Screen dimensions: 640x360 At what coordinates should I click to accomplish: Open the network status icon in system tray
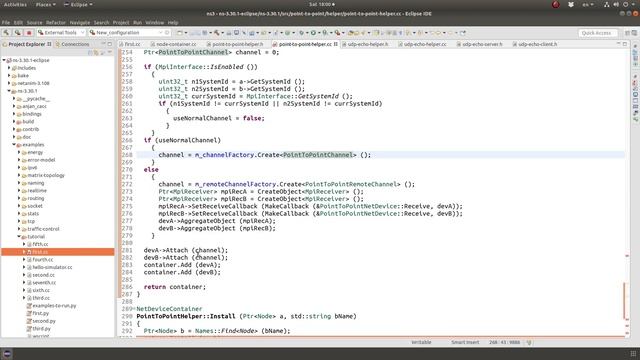607,4
